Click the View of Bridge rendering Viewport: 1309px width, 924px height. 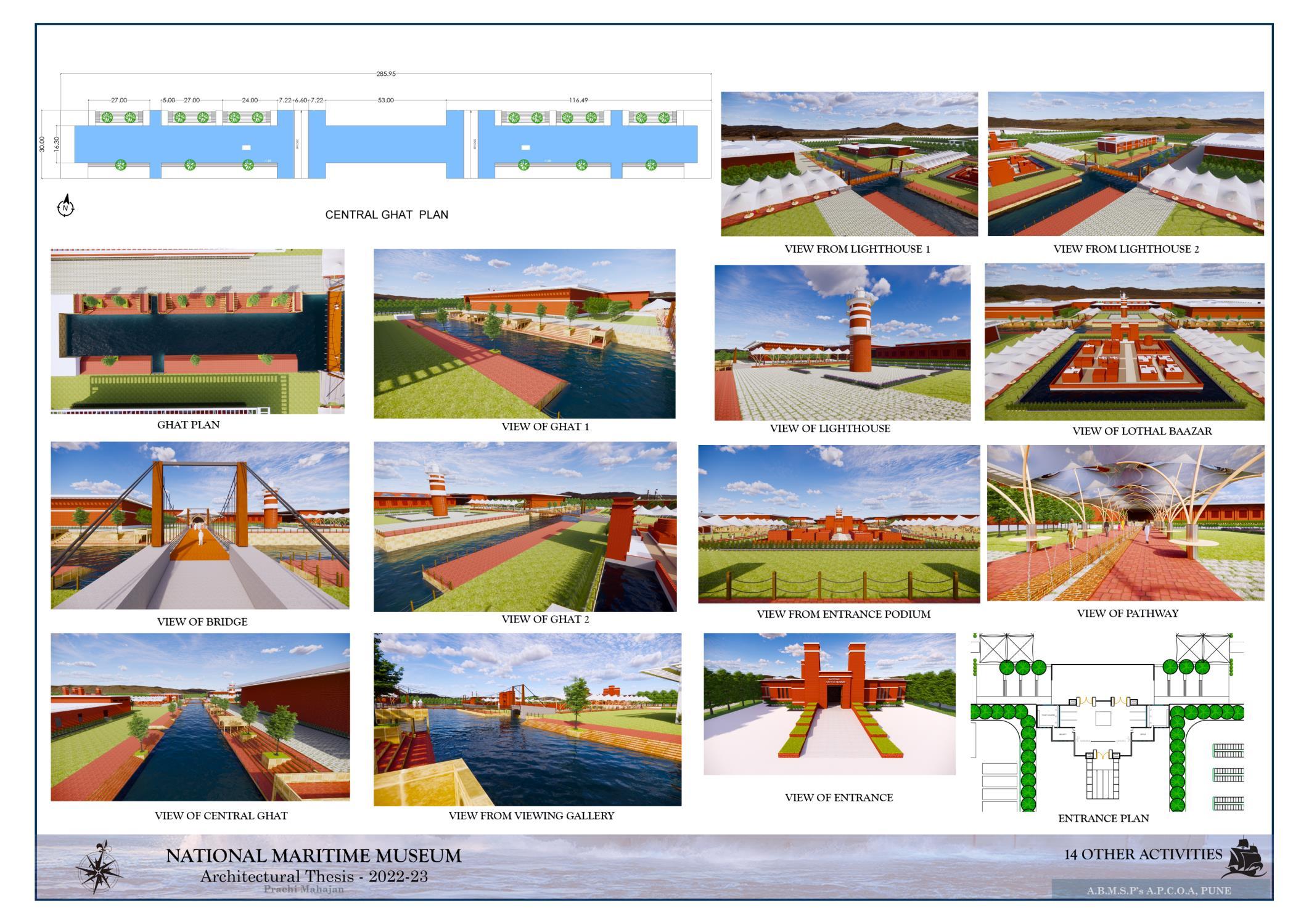(x=200, y=525)
